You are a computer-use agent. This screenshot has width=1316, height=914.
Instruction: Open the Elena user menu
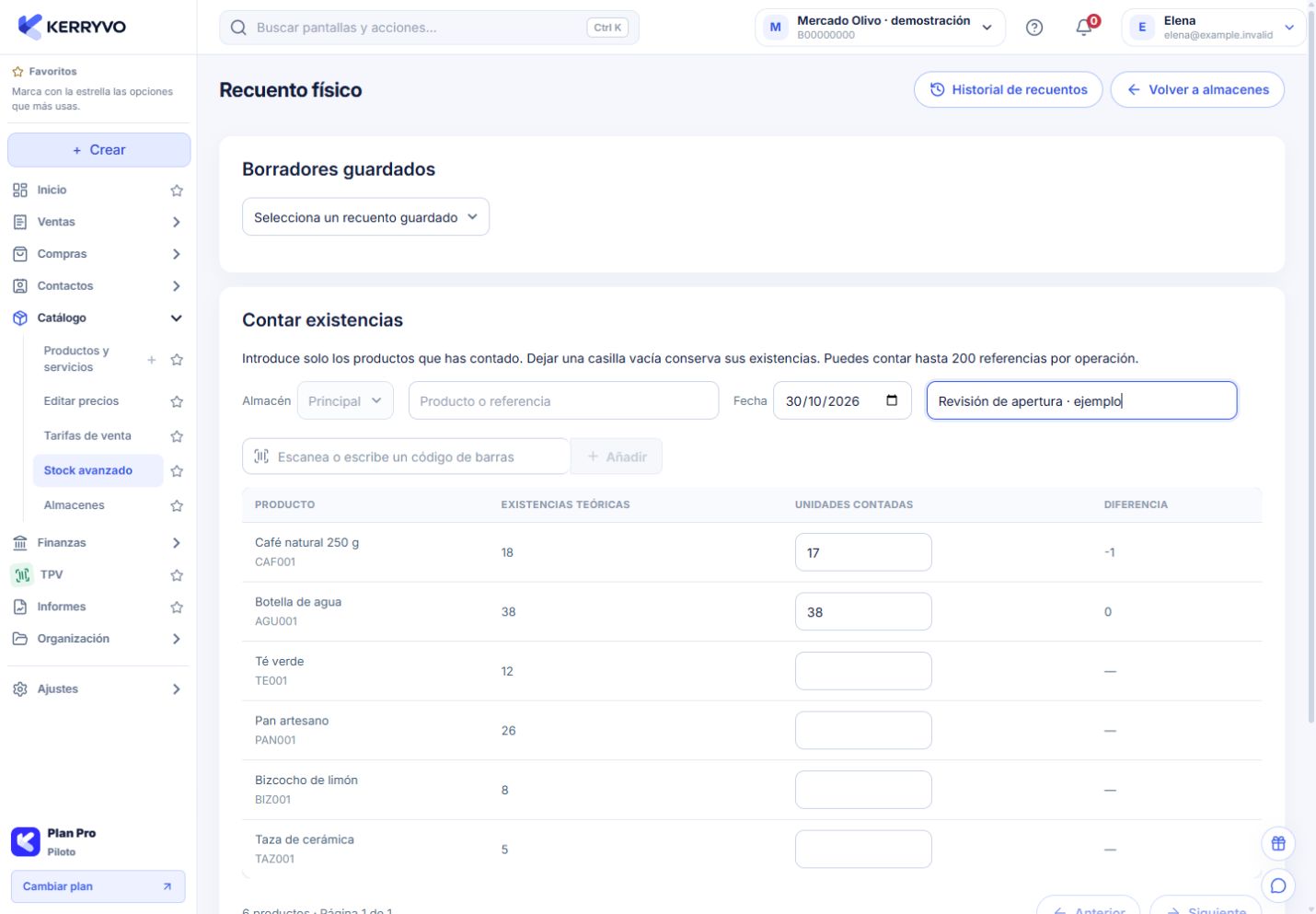tap(1213, 28)
